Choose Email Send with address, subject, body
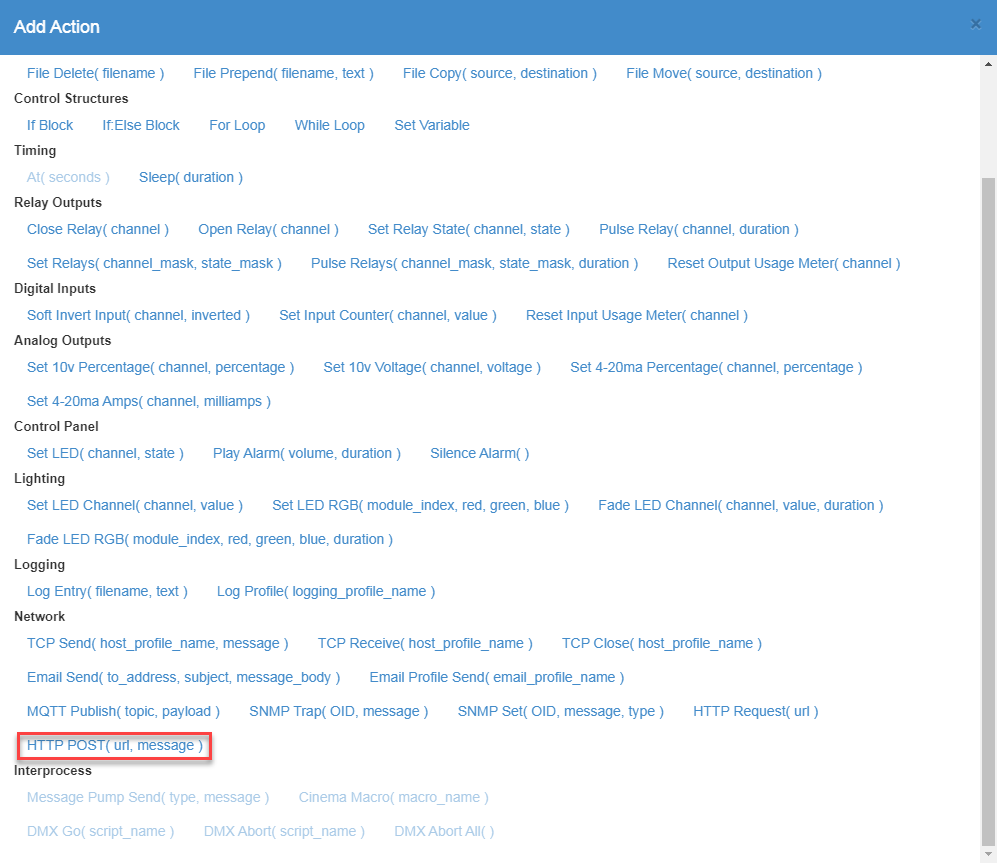Image resolution: width=997 pixels, height=865 pixels. [183, 677]
